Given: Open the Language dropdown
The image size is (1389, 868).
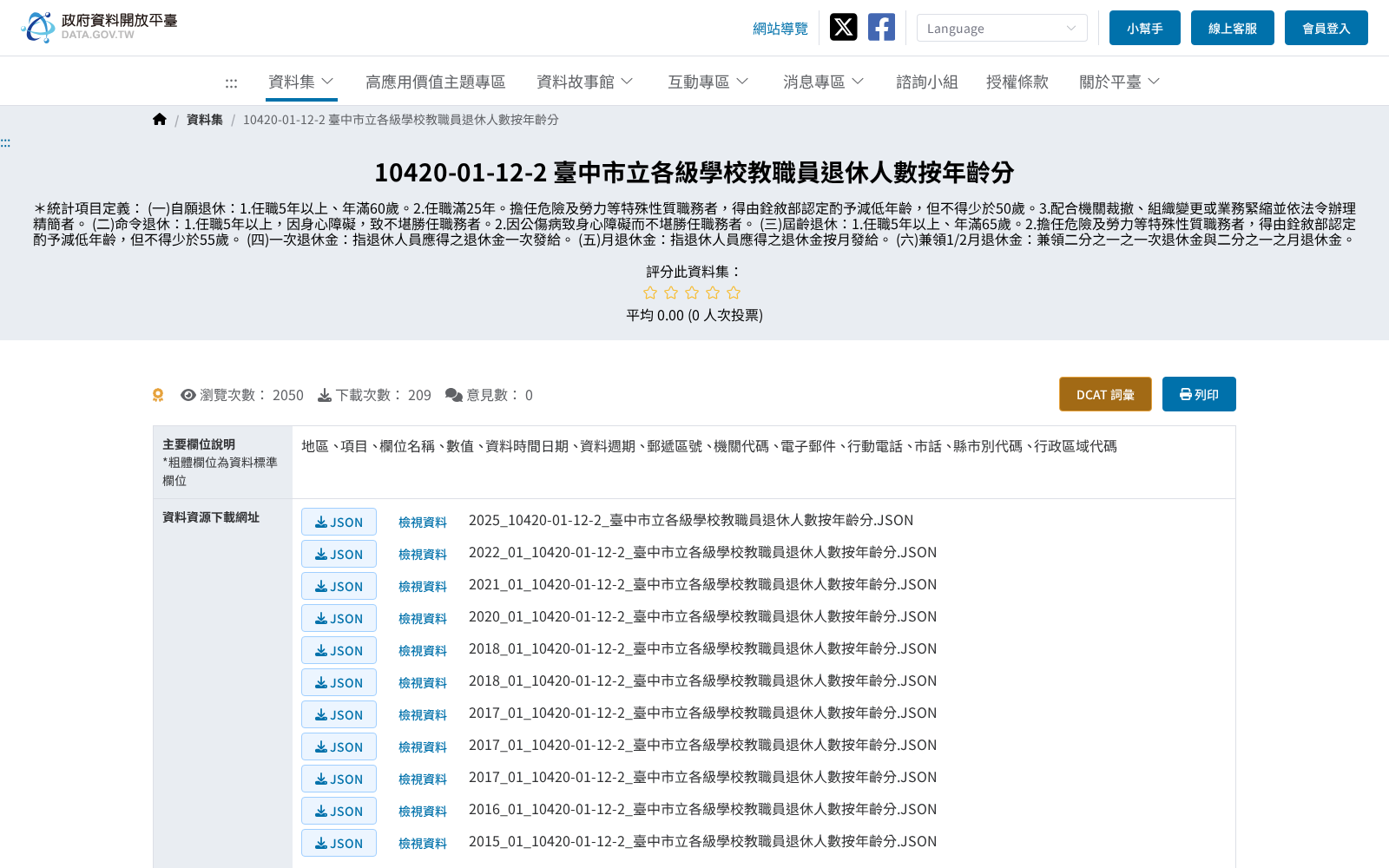Looking at the screenshot, I should click(x=1002, y=28).
